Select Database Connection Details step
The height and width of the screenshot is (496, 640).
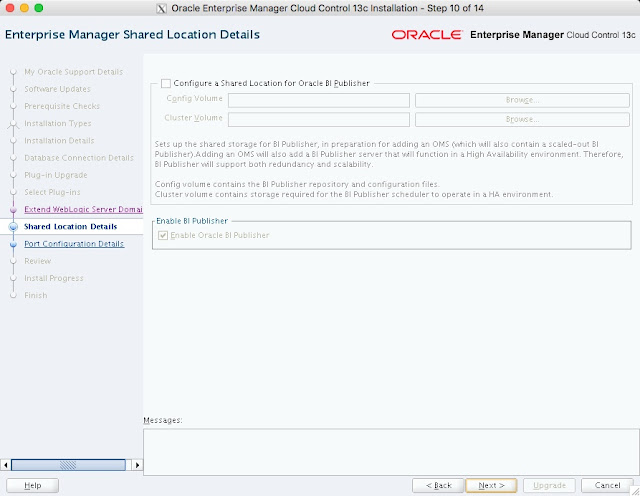(x=79, y=158)
